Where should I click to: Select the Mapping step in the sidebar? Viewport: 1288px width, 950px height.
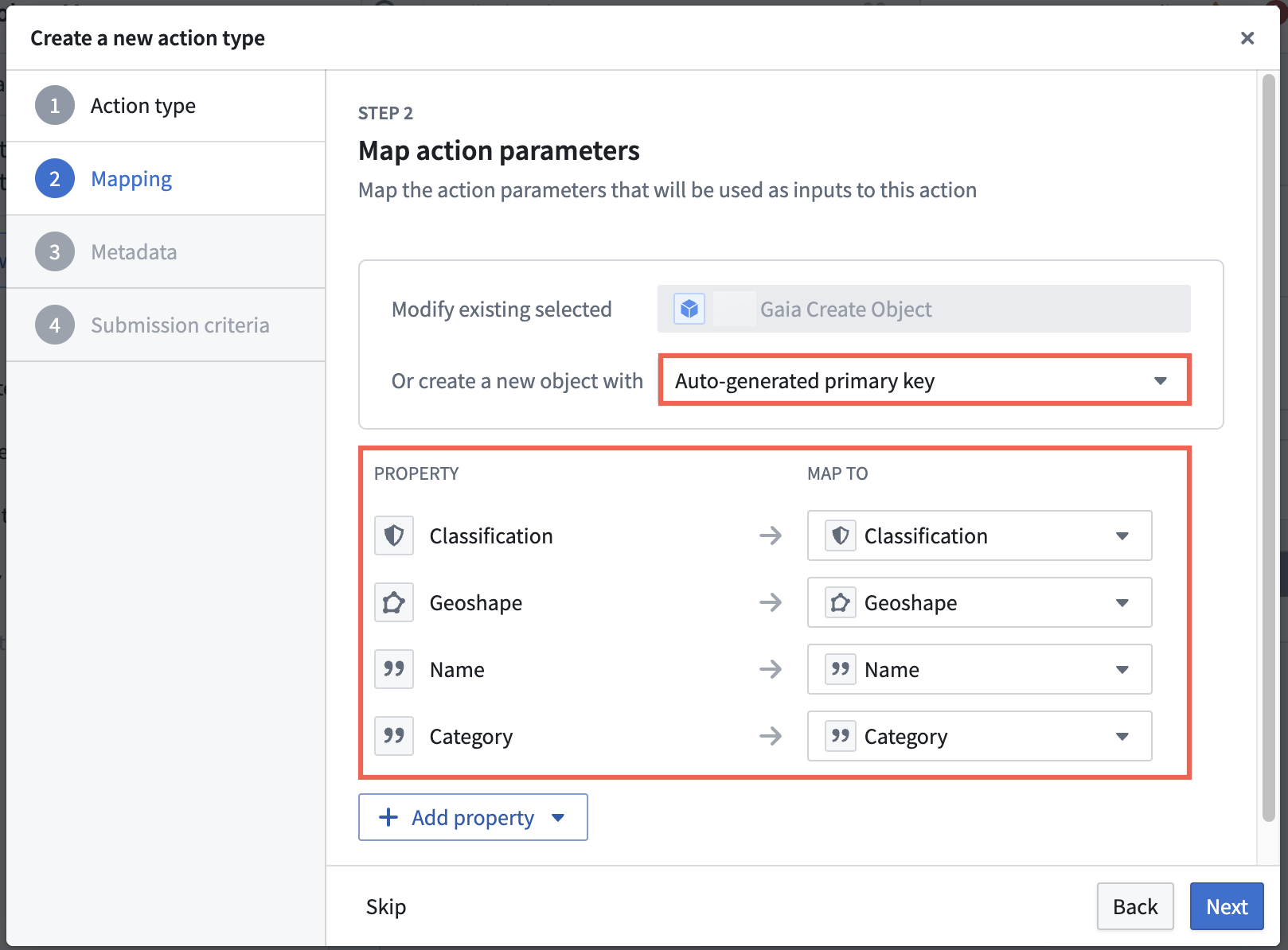point(131,178)
